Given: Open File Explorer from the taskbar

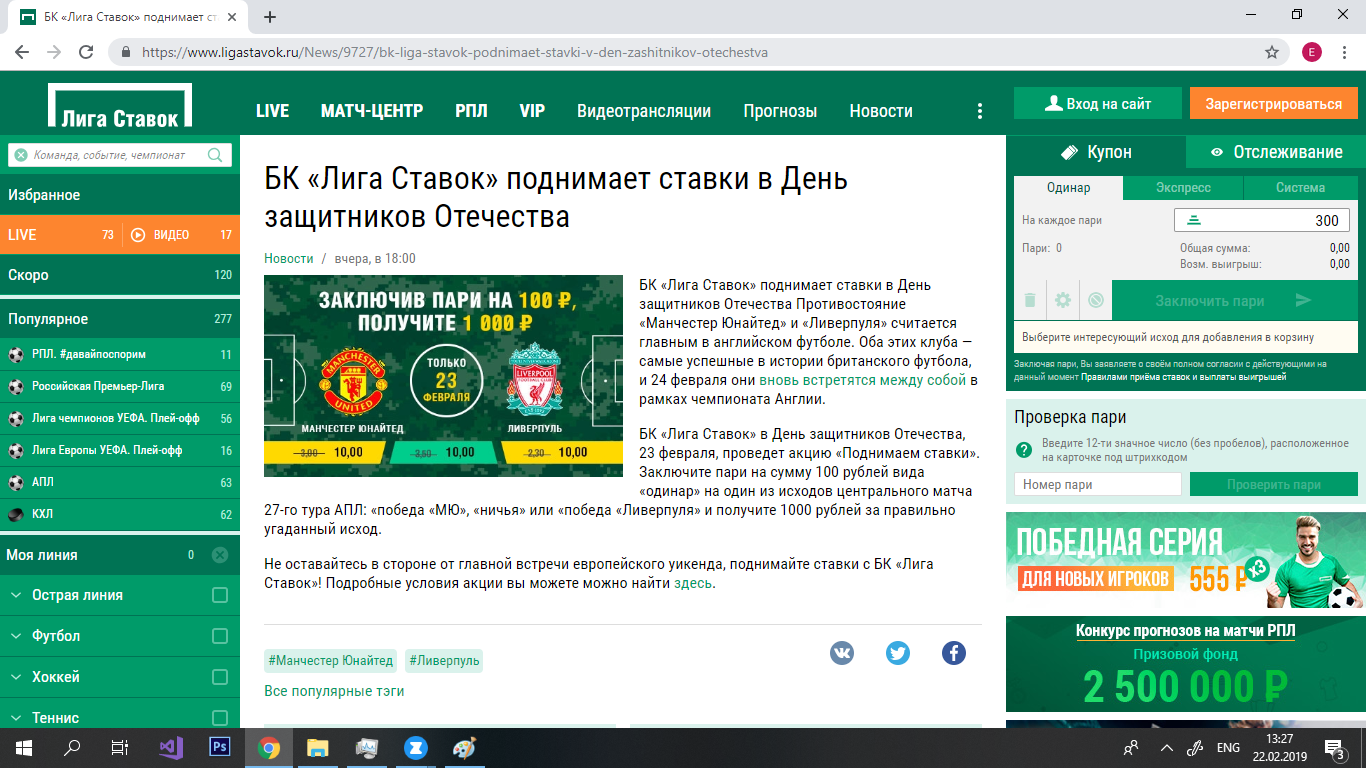Looking at the screenshot, I should point(318,747).
